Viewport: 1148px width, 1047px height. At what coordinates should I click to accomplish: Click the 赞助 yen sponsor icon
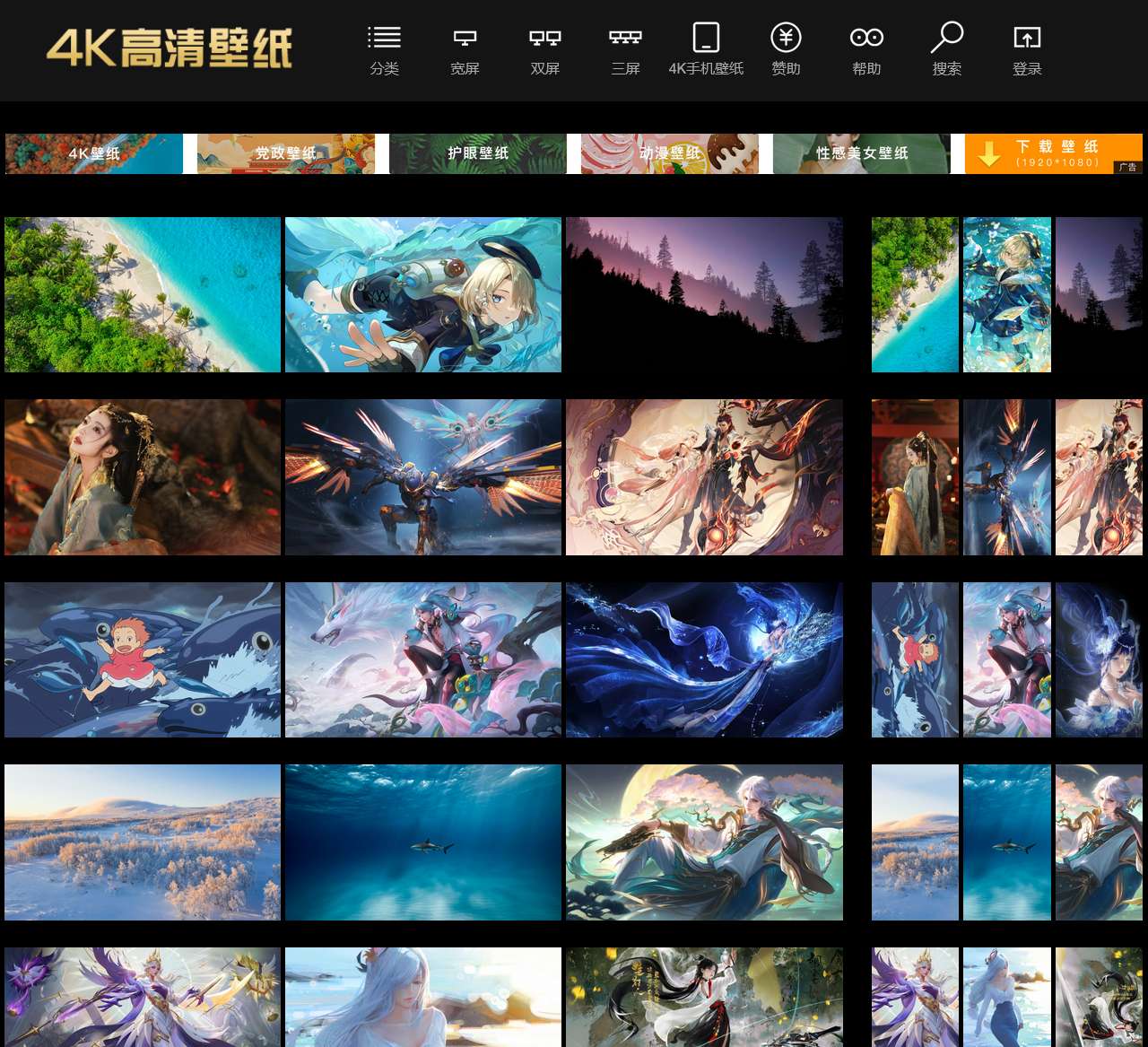[786, 39]
